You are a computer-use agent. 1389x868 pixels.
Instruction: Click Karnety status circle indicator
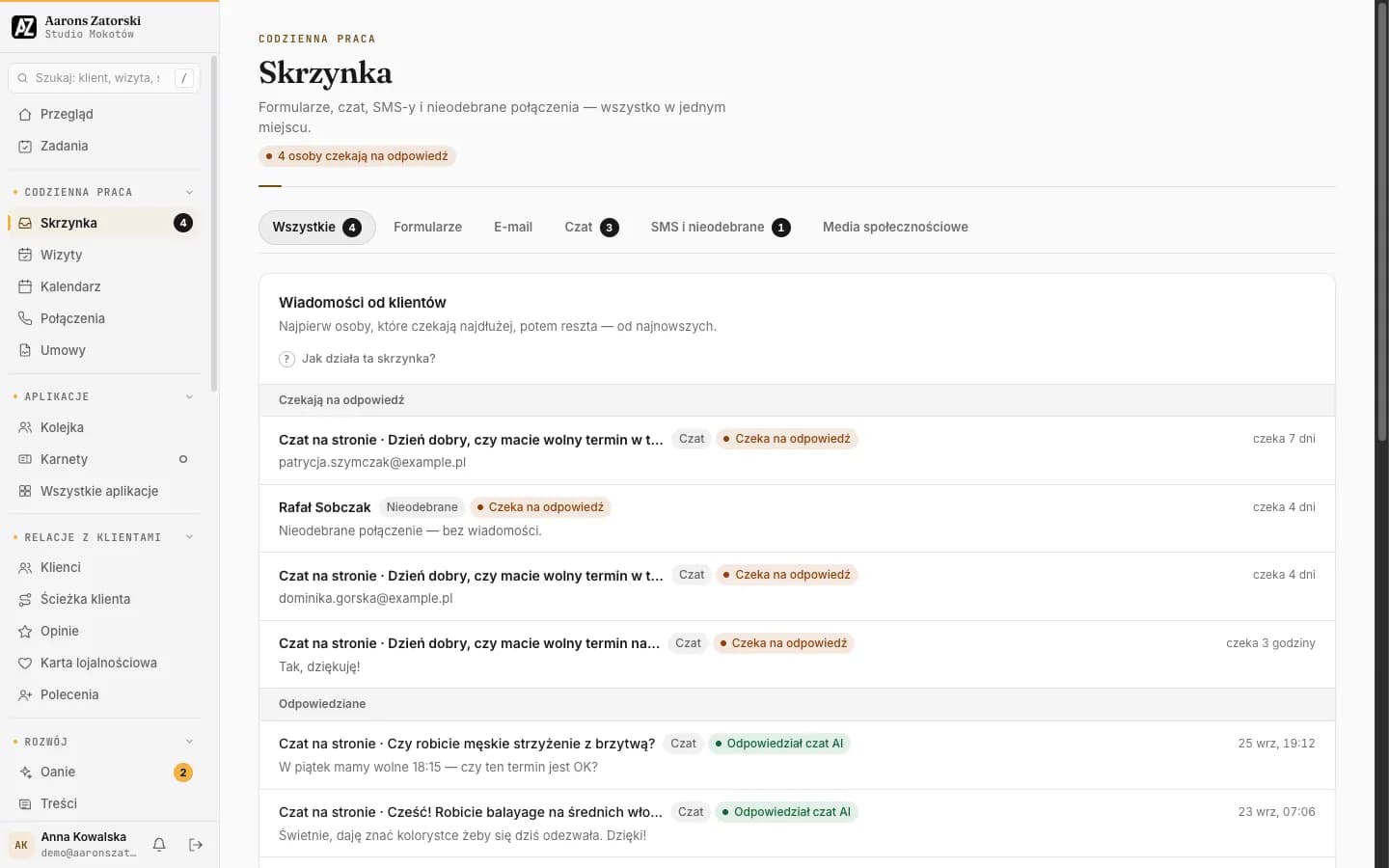183,459
